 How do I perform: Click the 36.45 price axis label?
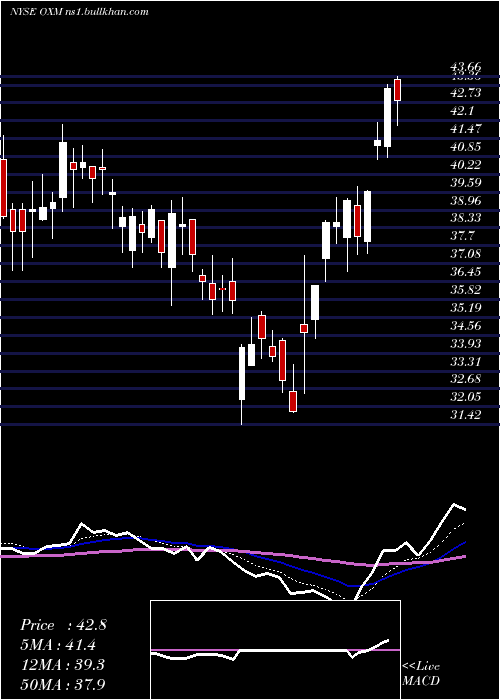click(466, 271)
